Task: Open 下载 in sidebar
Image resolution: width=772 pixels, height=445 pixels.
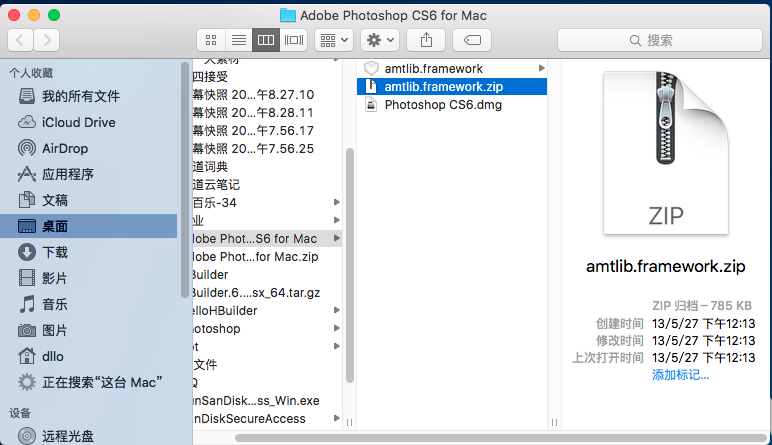Action: pos(89,253)
